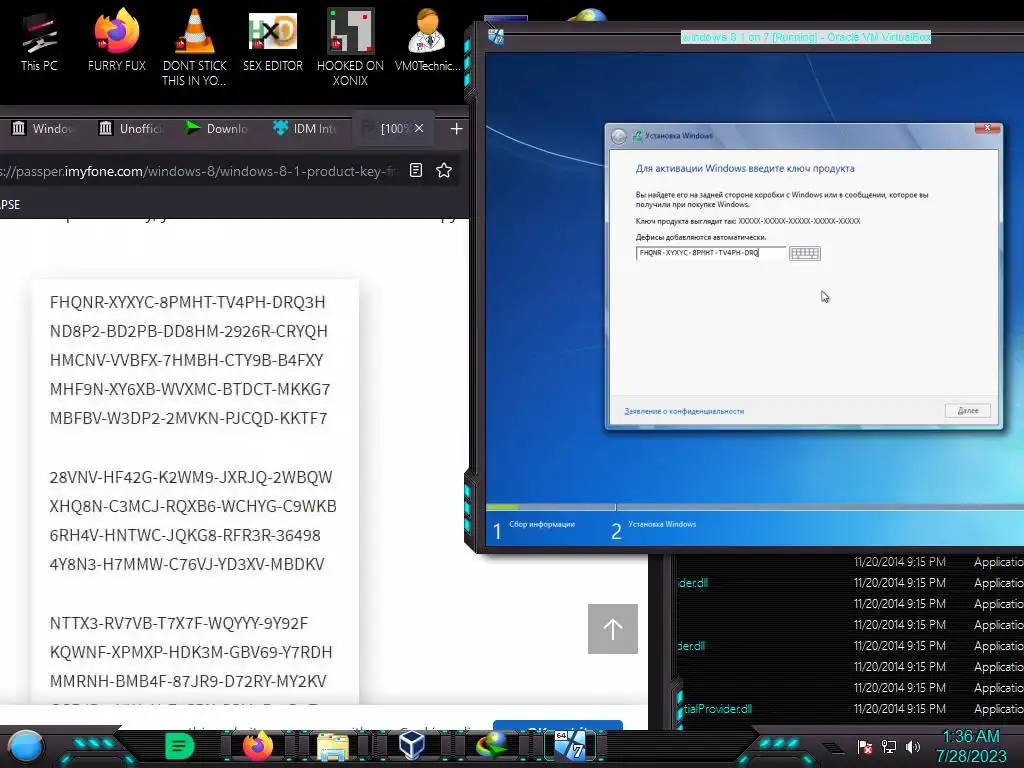Click key HMCNV-VVBFX-7HMBH-CTY9B-B4FXY
The width and height of the screenshot is (1024, 768).
187,360
